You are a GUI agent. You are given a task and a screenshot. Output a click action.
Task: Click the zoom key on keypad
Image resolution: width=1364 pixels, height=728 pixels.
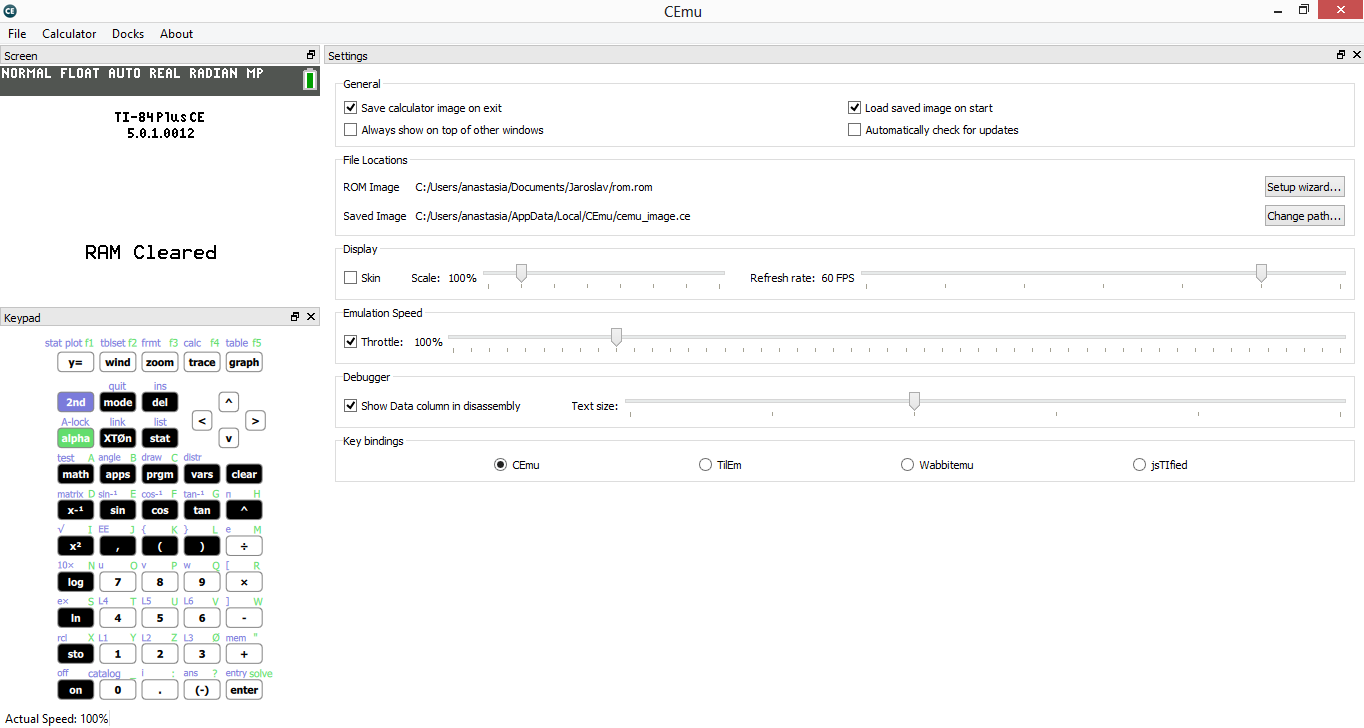tap(160, 362)
